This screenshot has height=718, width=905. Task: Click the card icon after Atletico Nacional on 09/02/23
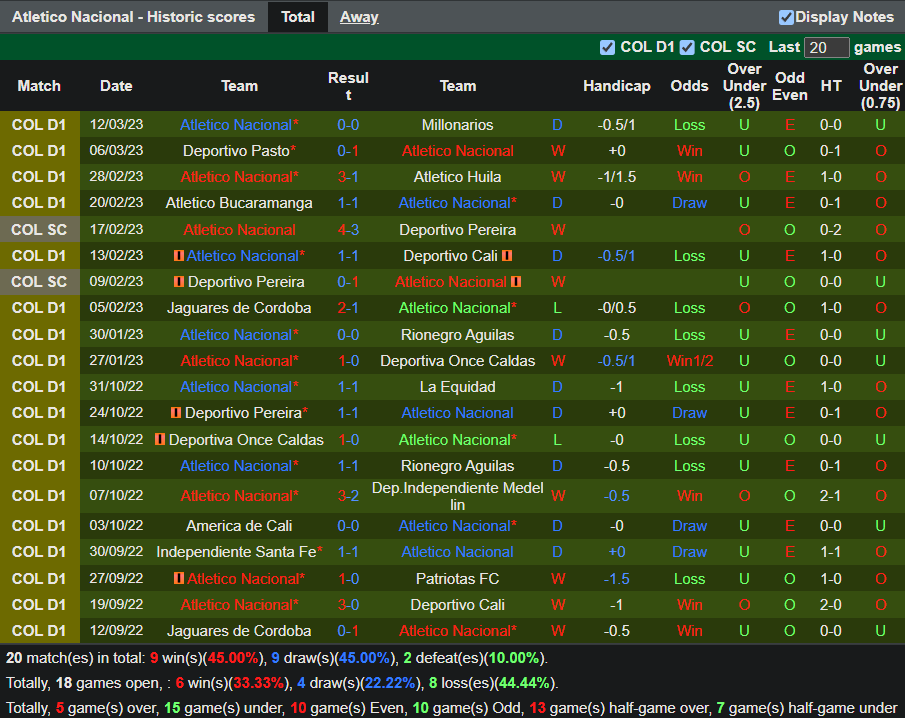516,282
